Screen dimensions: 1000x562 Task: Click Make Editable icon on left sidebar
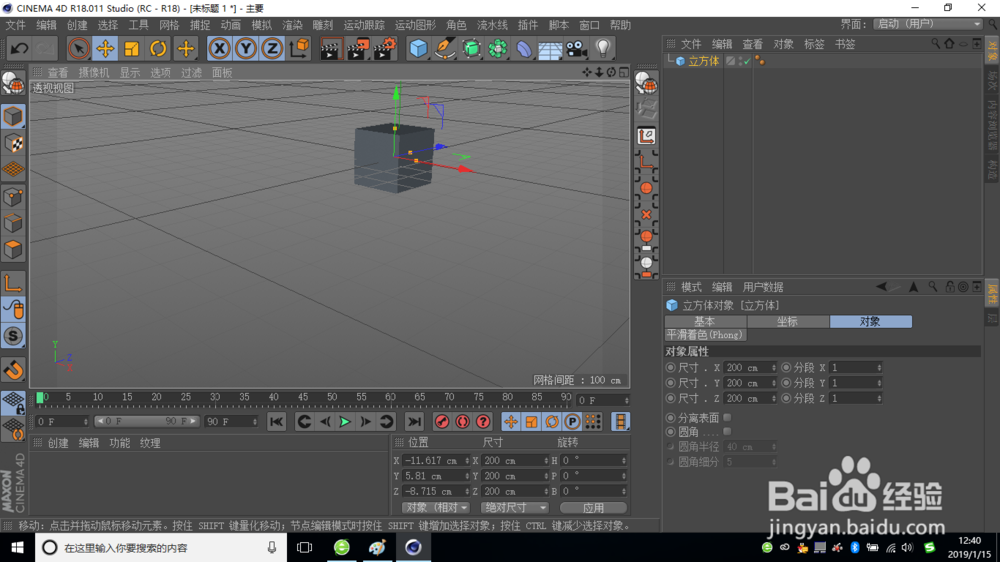coord(13,84)
